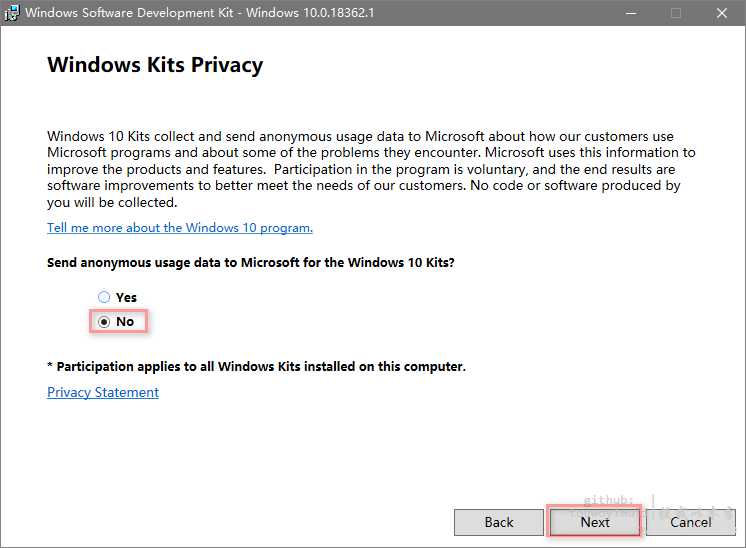
Task: Close the Windows SDK setup window
Action: point(722,13)
